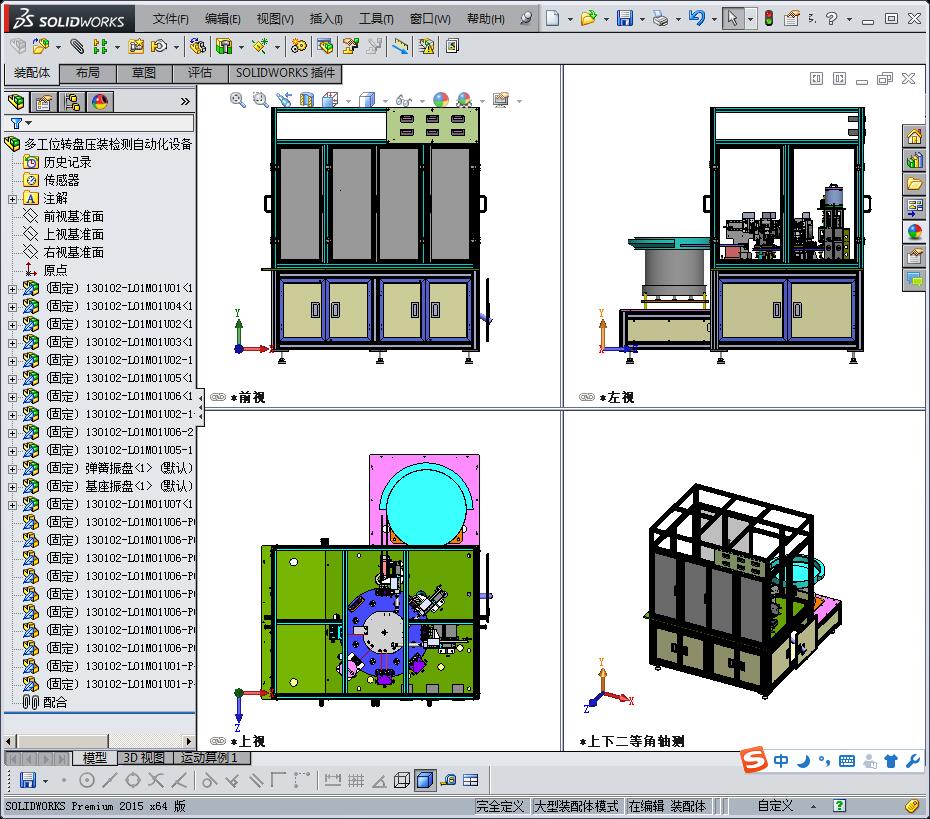This screenshot has height=819, width=930.
Task: Toggle Sogou moon half-width mode icon
Action: click(804, 760)
